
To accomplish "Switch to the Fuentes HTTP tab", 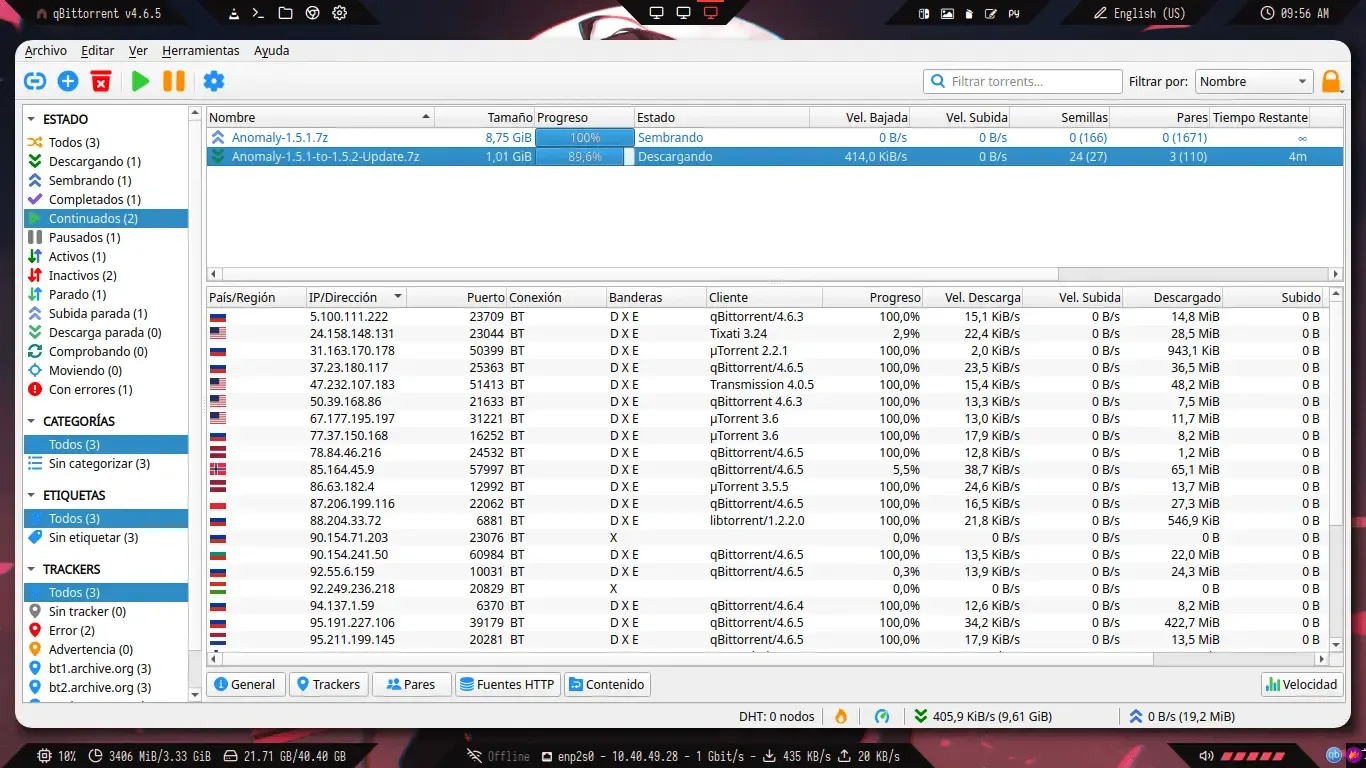I will (507, 685).
